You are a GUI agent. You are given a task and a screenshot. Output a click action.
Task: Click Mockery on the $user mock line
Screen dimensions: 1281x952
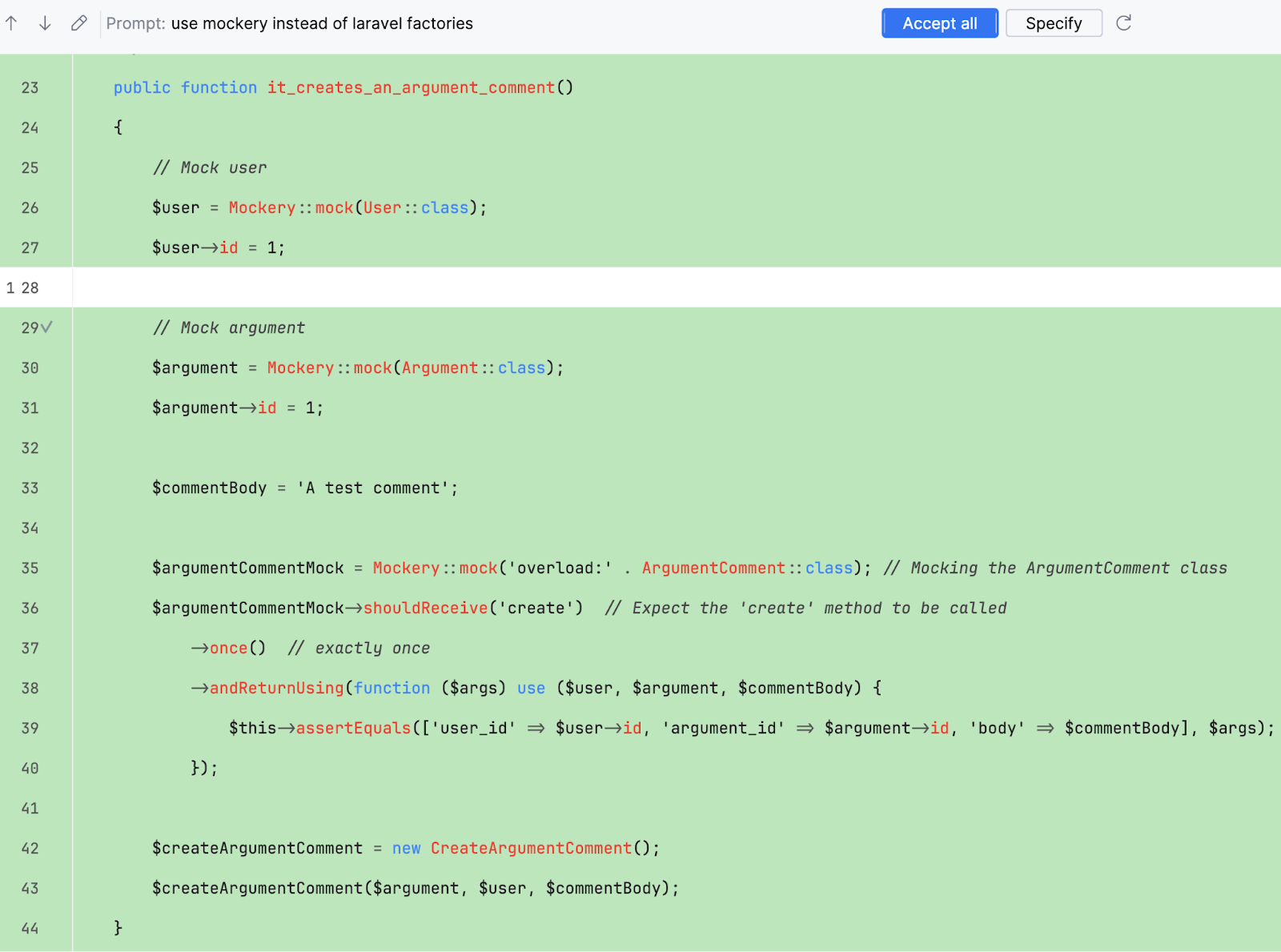tap(262, 208)
